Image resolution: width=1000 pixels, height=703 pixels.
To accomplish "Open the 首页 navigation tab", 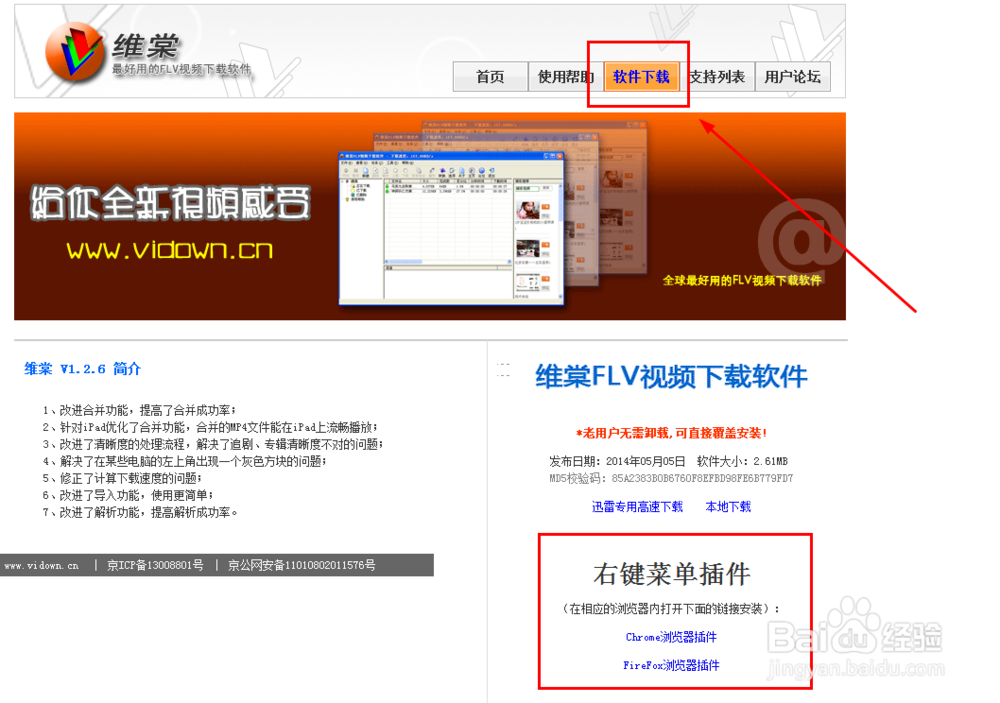I will click(490, 77).
